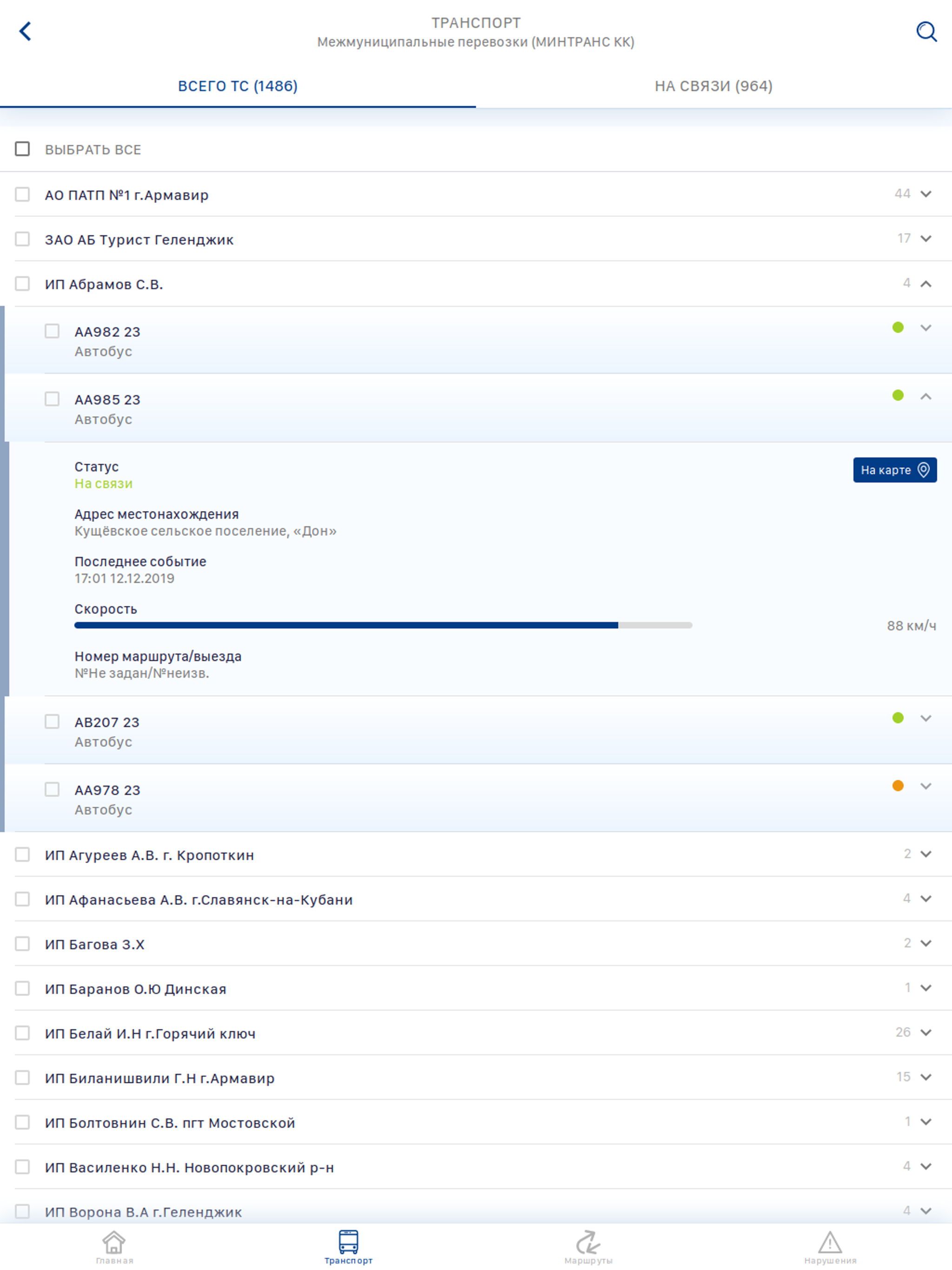952x1270 pixels.
Task: Expand ИП Ворона В.А г.Геленджик group
Action: 926,1211
